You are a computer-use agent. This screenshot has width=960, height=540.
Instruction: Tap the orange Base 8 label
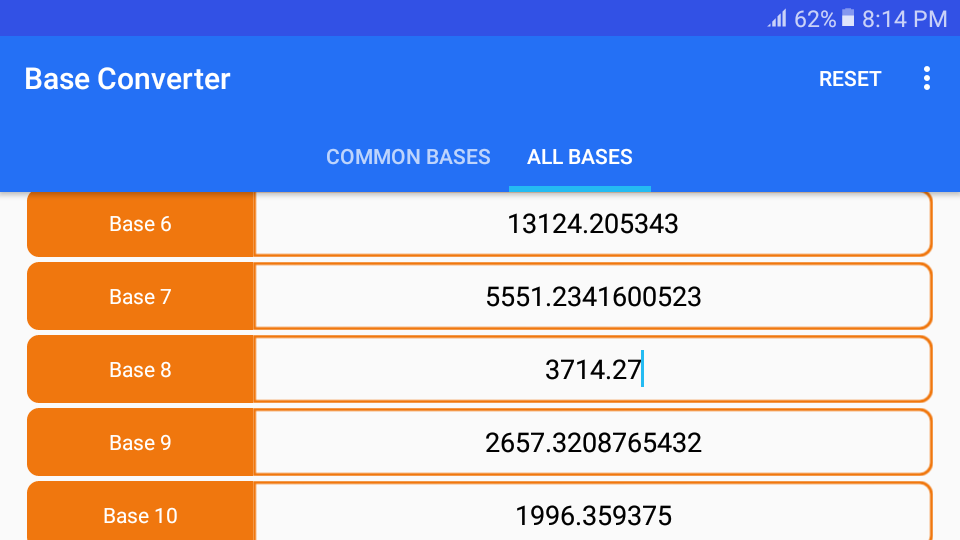tap(140, 369)
